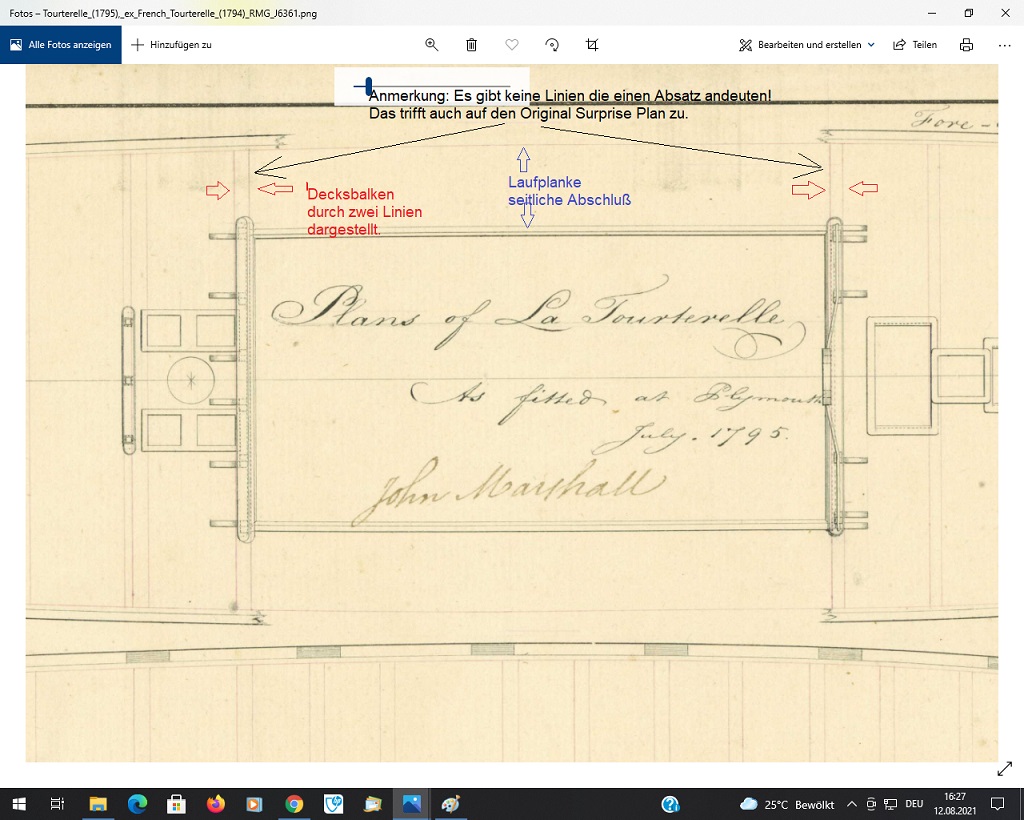Open the more options ellipsis menu

pyautogui.click(x=1004, y=45)
